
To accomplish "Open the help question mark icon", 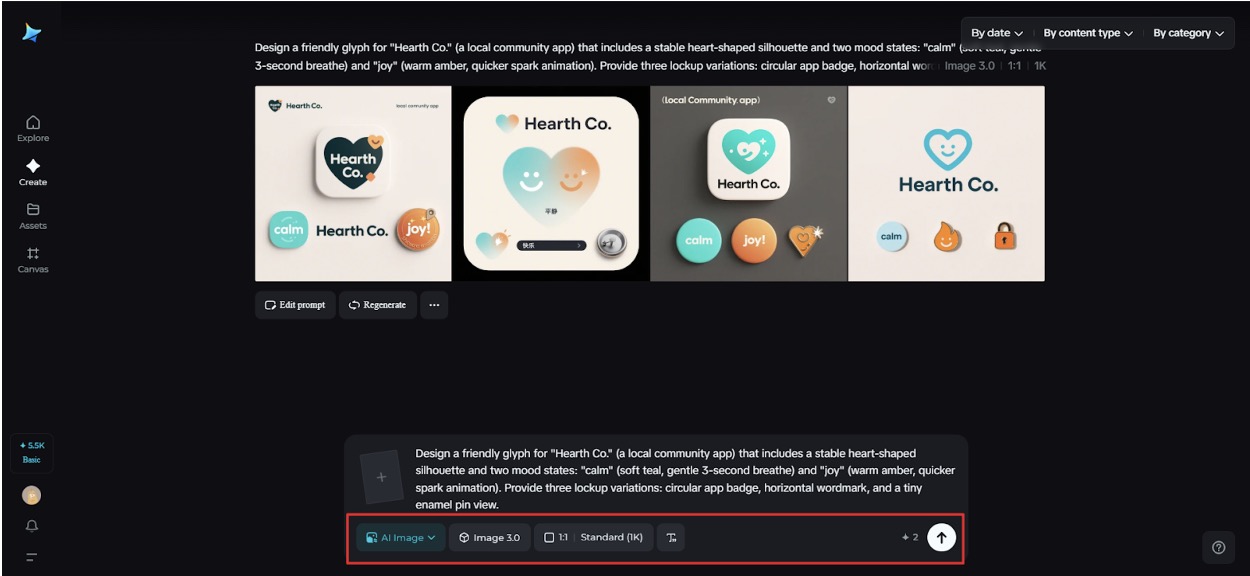I will [1218, 547].
